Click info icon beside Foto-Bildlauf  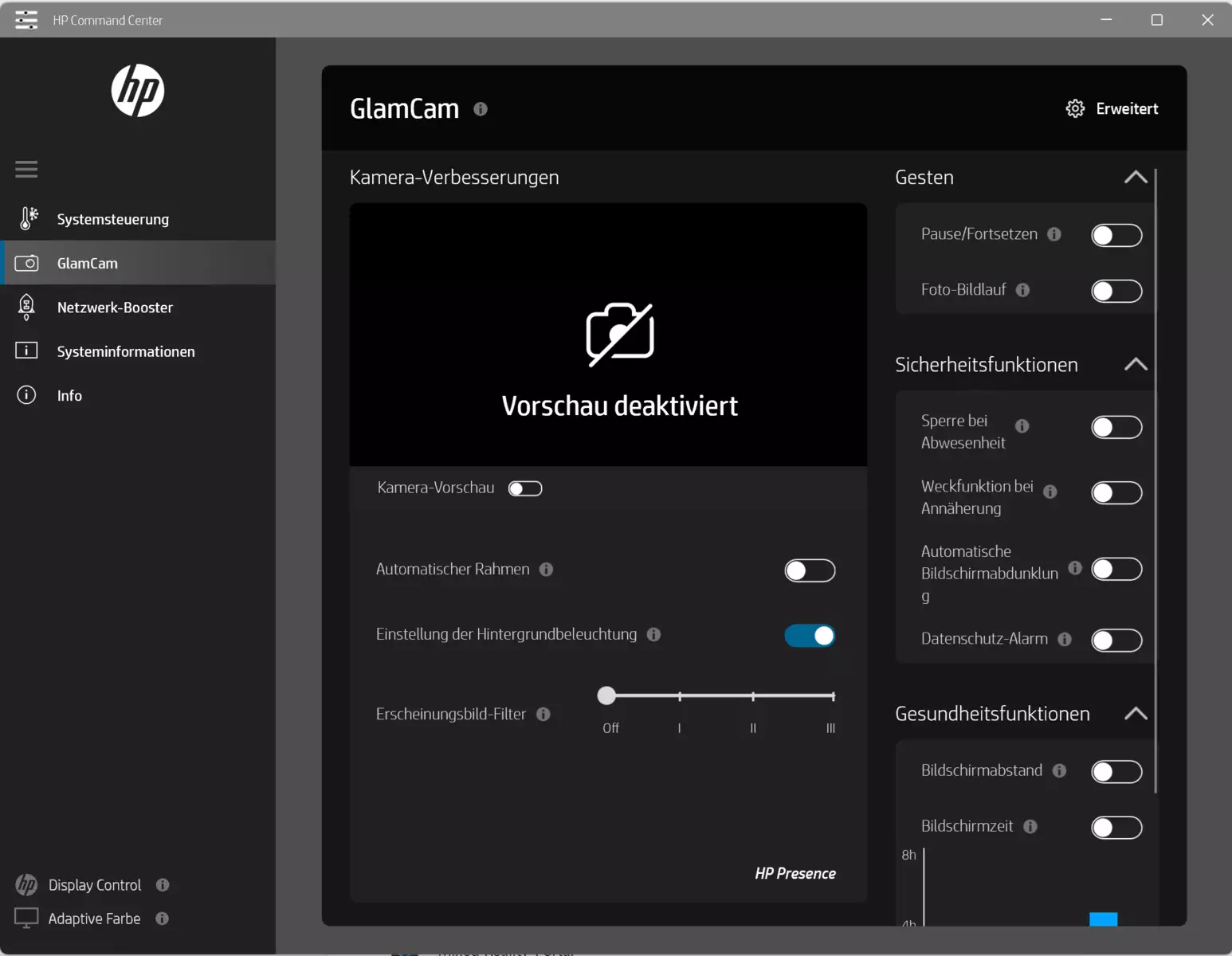tap(1023, 290)
